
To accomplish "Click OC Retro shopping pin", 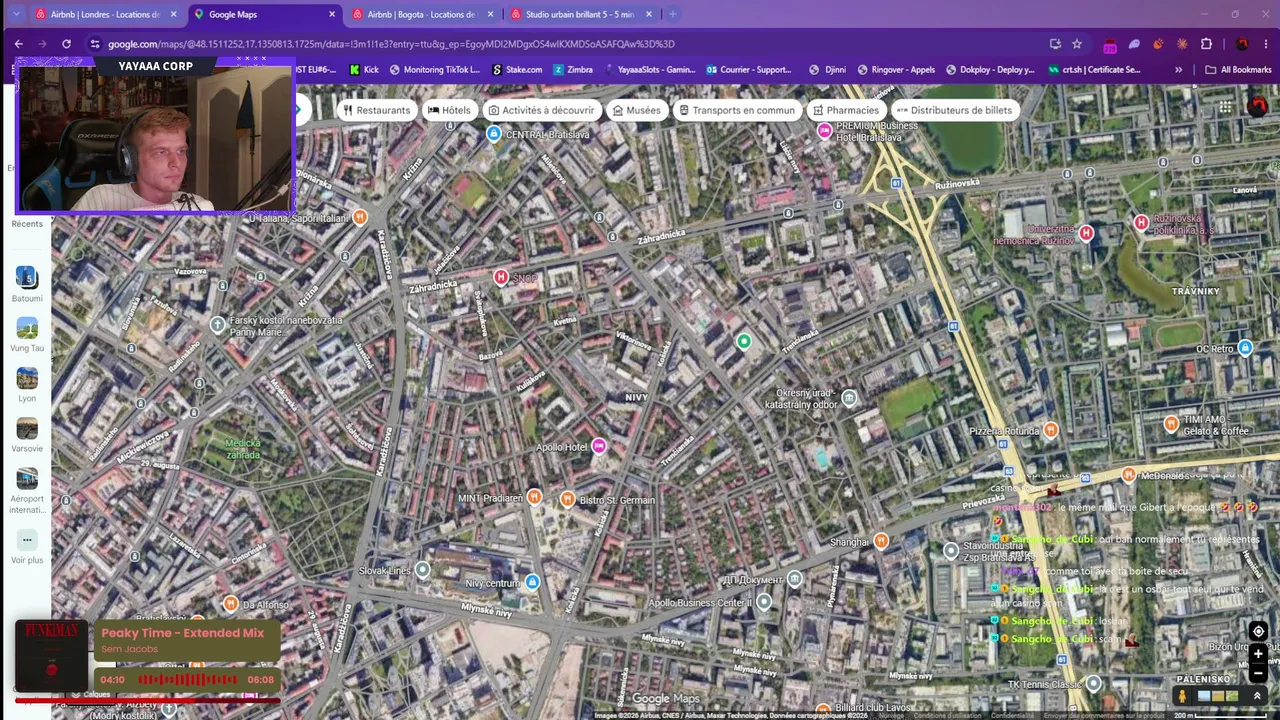I will 1245,348.
